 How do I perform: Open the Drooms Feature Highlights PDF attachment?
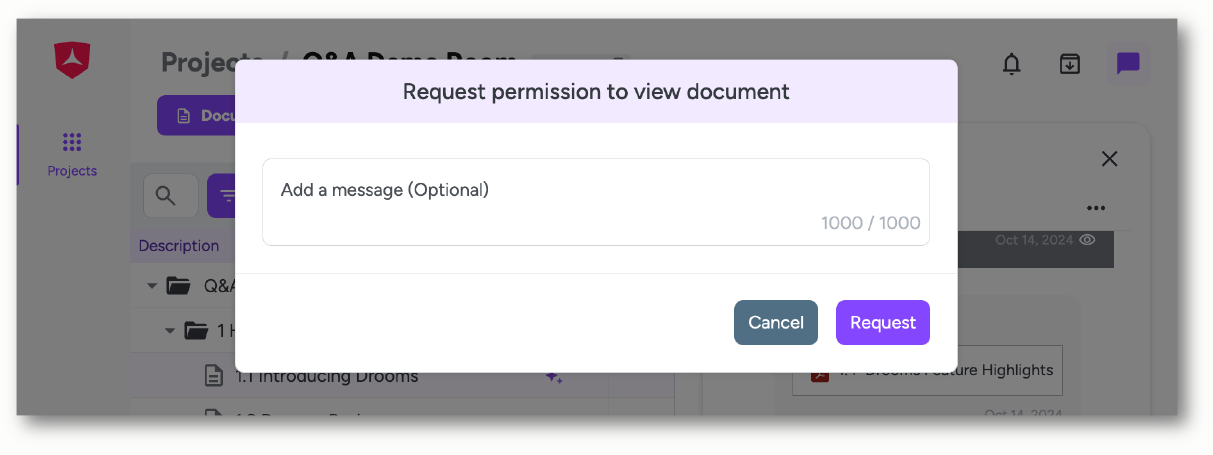point(927,371)
